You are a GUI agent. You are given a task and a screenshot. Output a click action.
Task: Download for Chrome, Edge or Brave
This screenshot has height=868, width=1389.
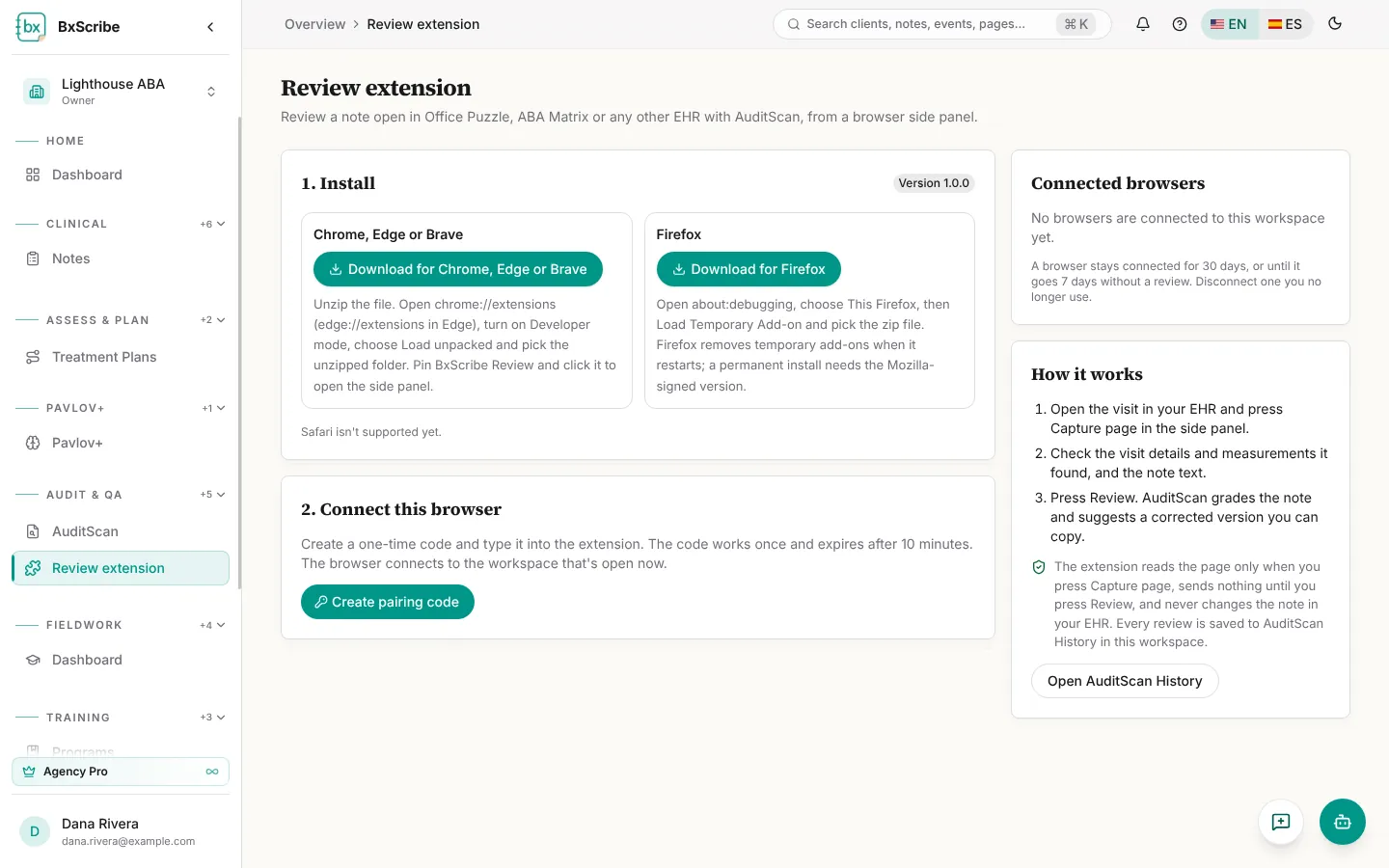click(x=458, y=269)
